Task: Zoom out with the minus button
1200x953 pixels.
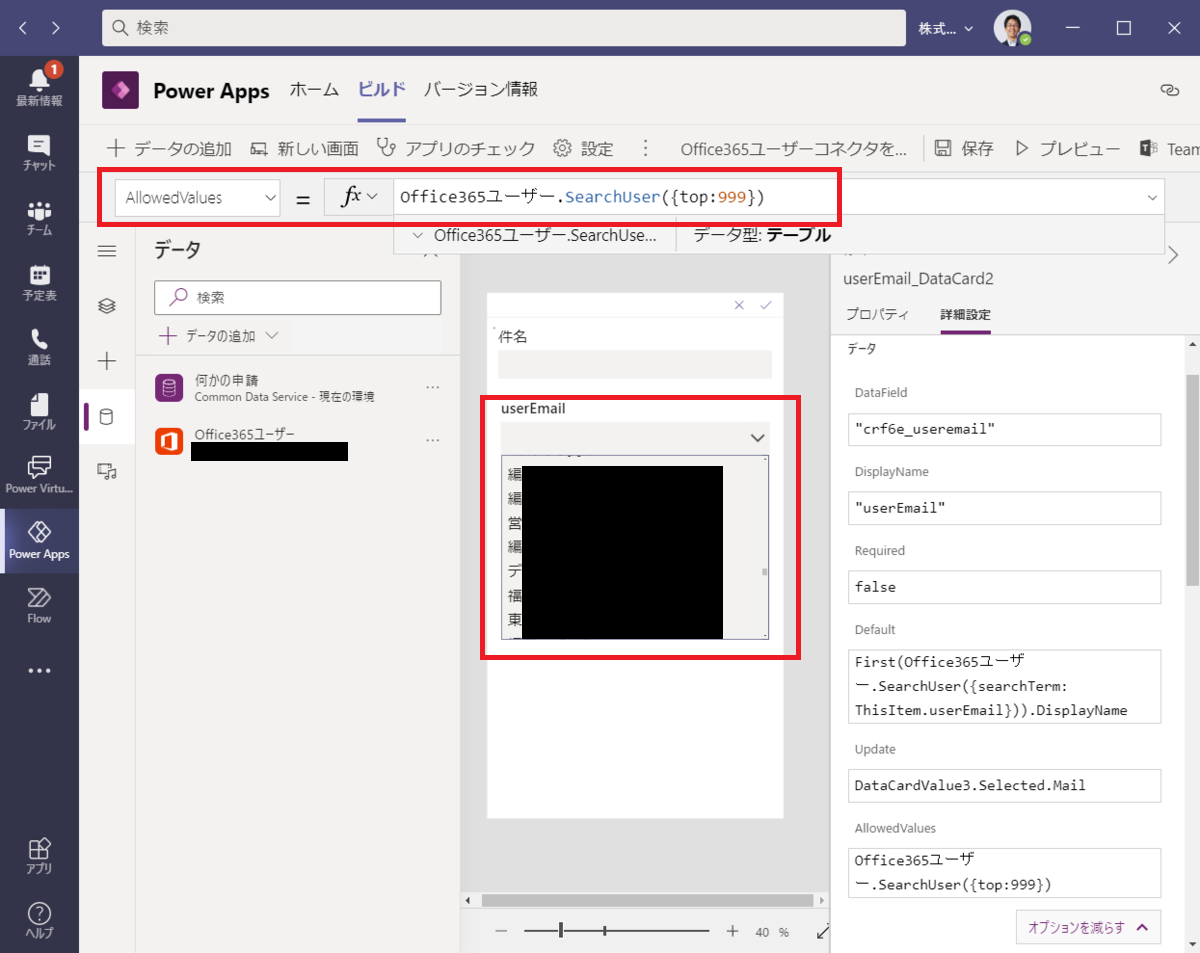Action: (501, 931)
